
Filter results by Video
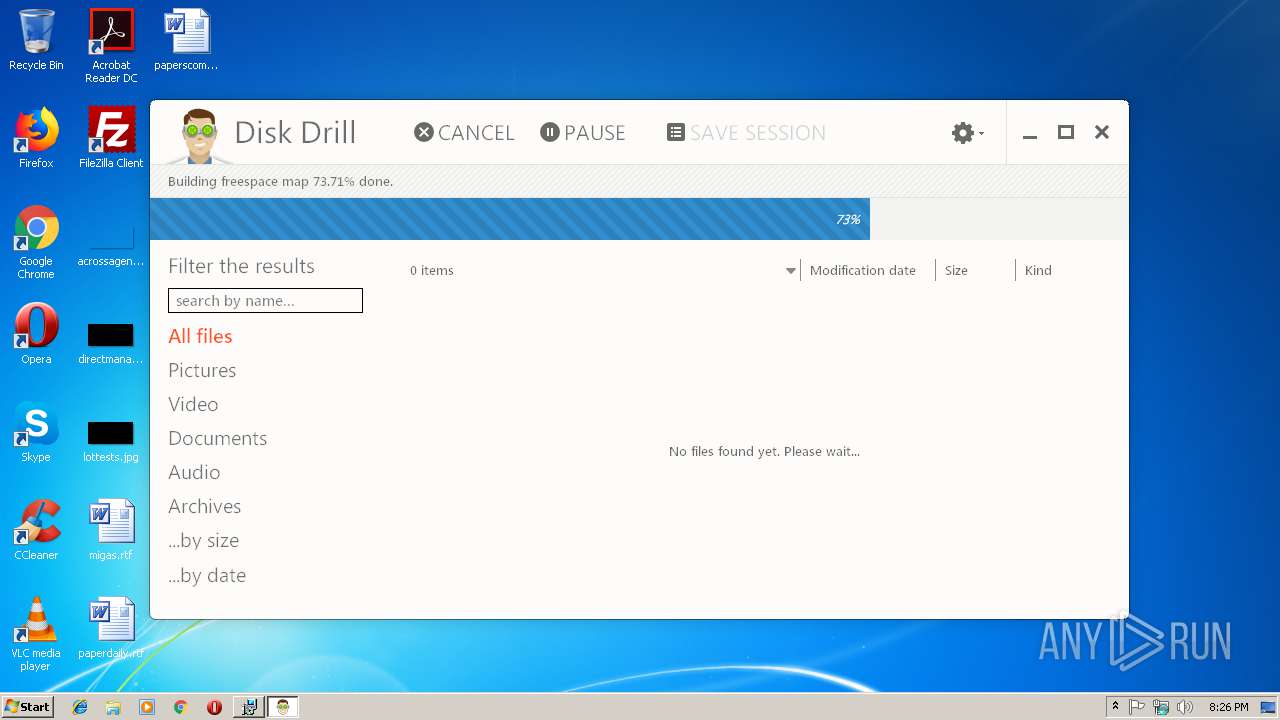[193, 404]
